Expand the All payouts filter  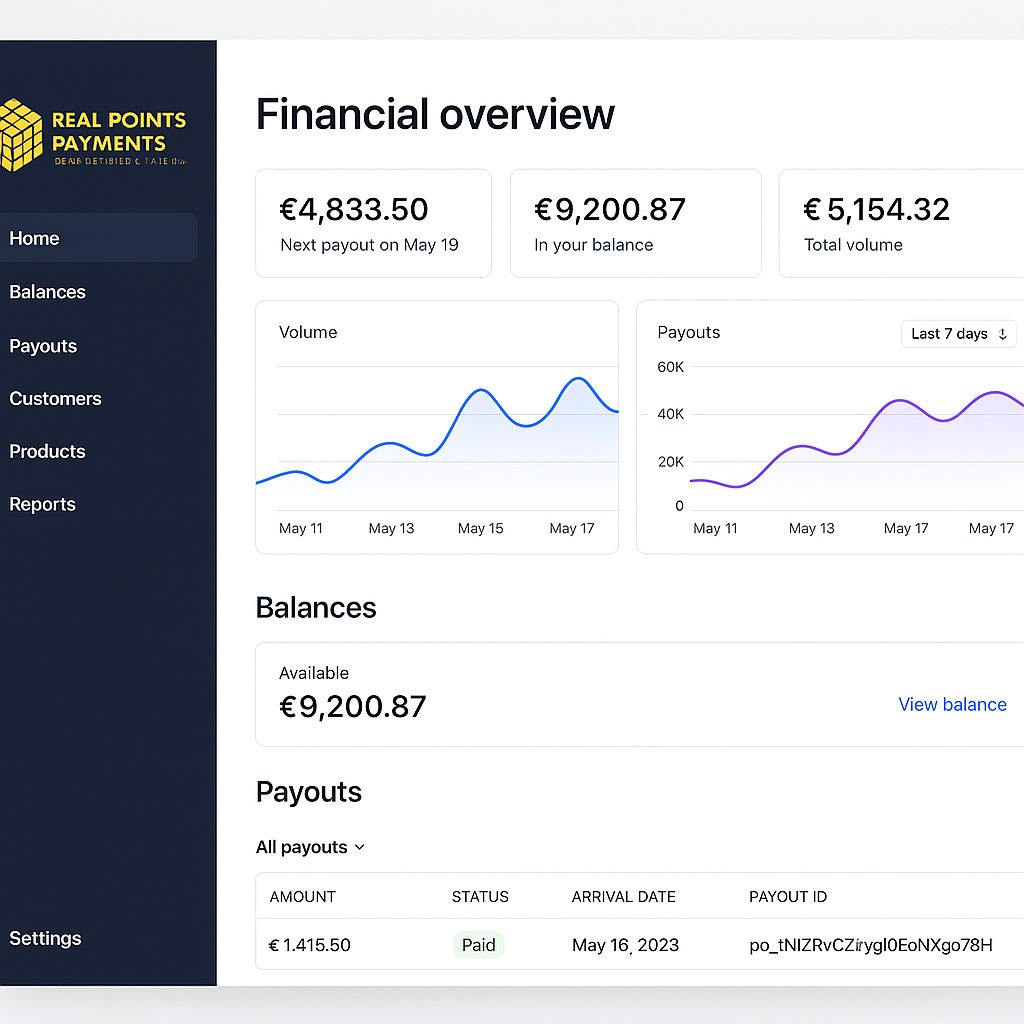pyautogui.click(x=310, y=847)
